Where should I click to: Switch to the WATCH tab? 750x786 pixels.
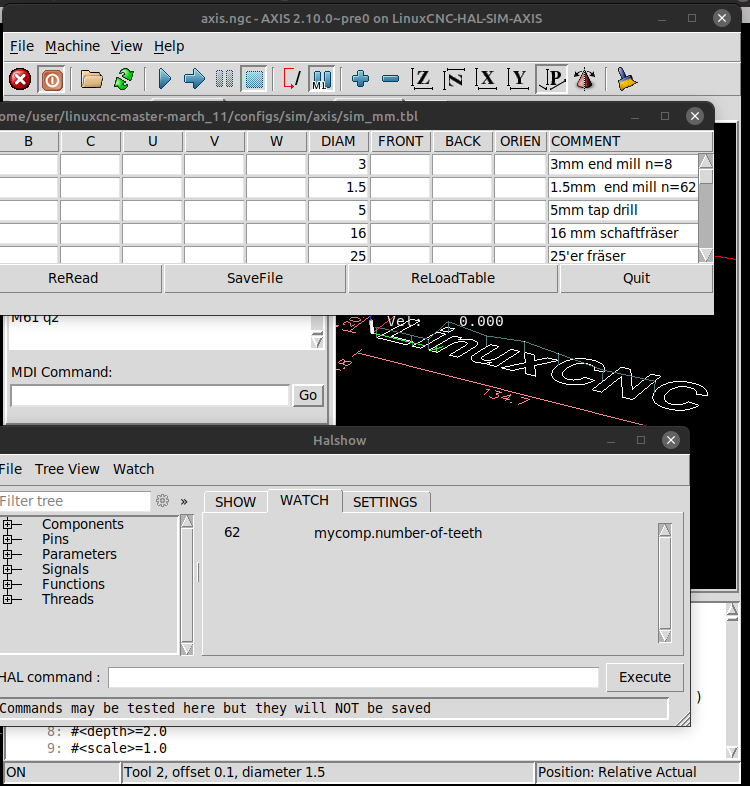[304, 501]
